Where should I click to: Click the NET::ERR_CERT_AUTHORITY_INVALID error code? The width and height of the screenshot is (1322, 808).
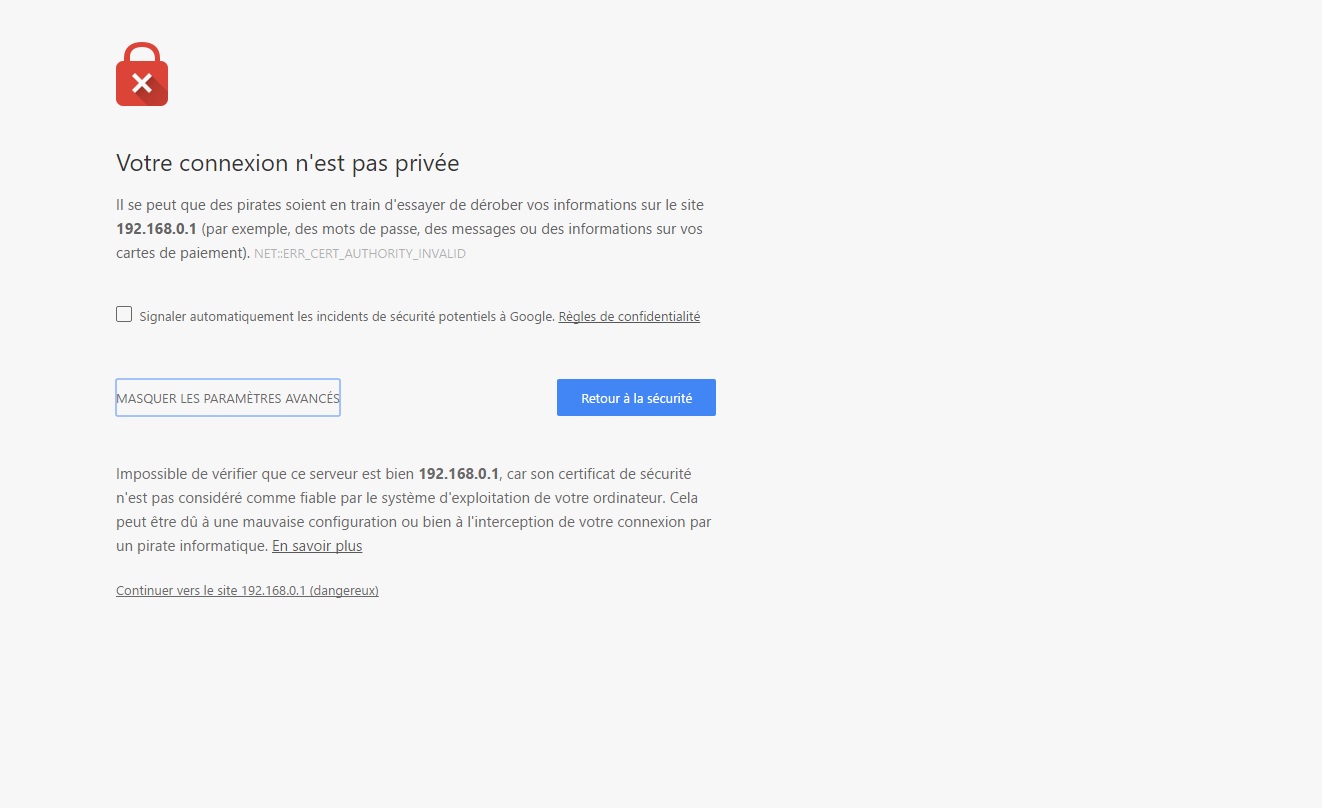coord(360,254)
